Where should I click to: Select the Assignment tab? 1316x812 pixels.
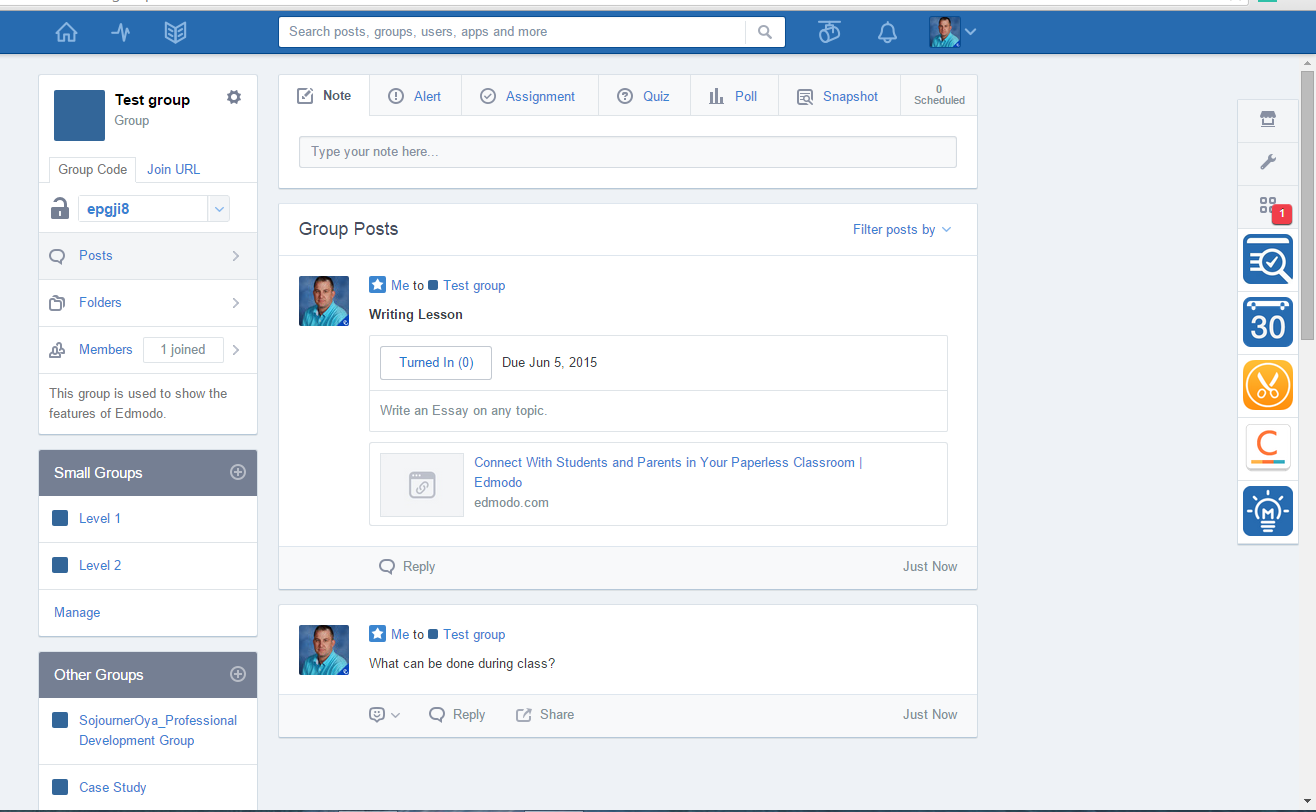point(529,96)
